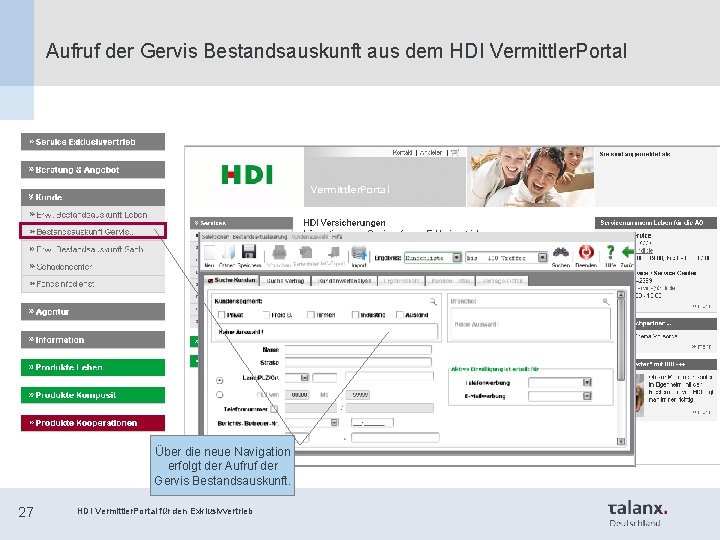Click the scrollbar down arrow in search form

click(621, 441)
